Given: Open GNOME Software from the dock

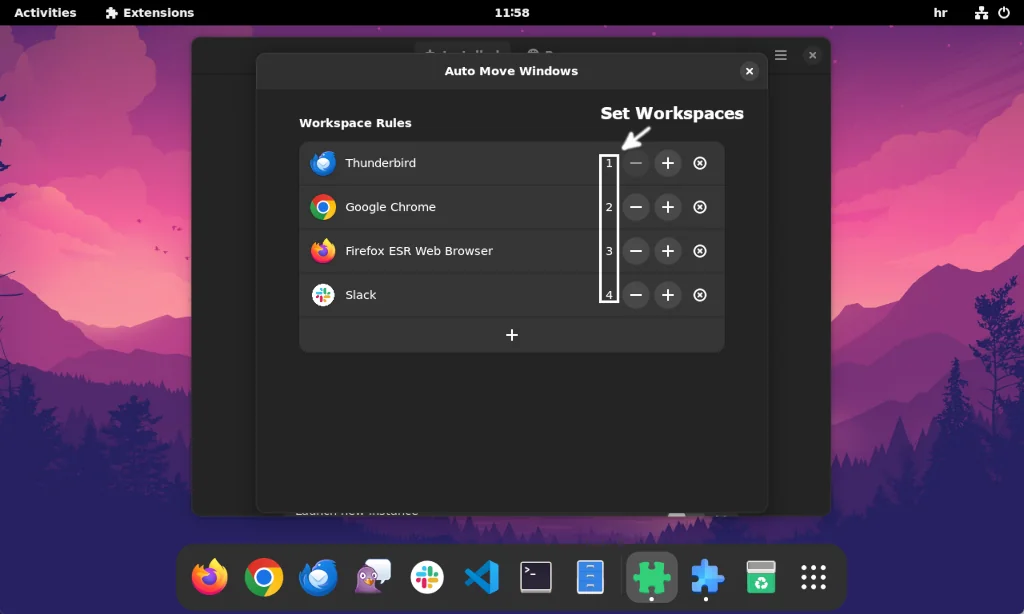Looking at the screenshot, I should pos(760,577).
